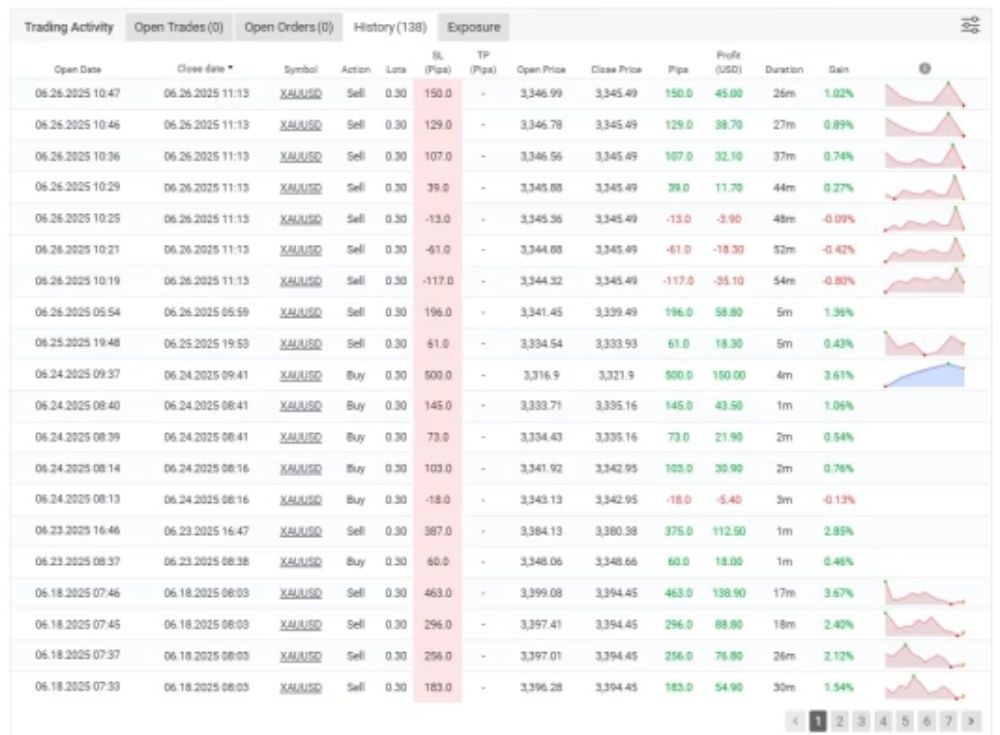Click XAUUSD symbol link in first row
Image resolution: width=1000 pixels, height=735 pixels.
(300, 94)
